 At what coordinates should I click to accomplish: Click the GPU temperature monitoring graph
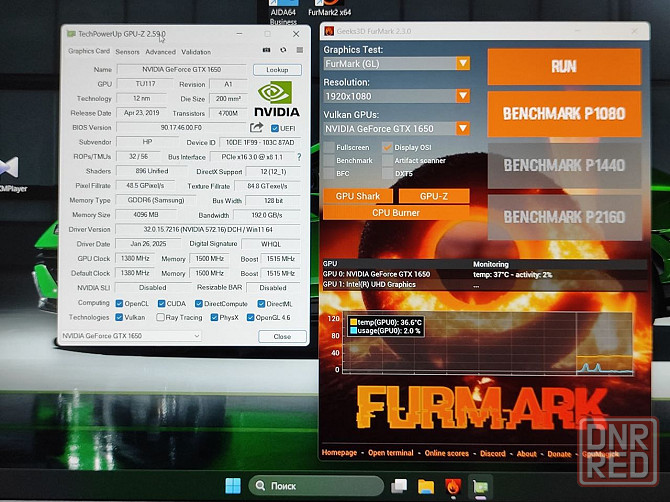click(487, 344)
